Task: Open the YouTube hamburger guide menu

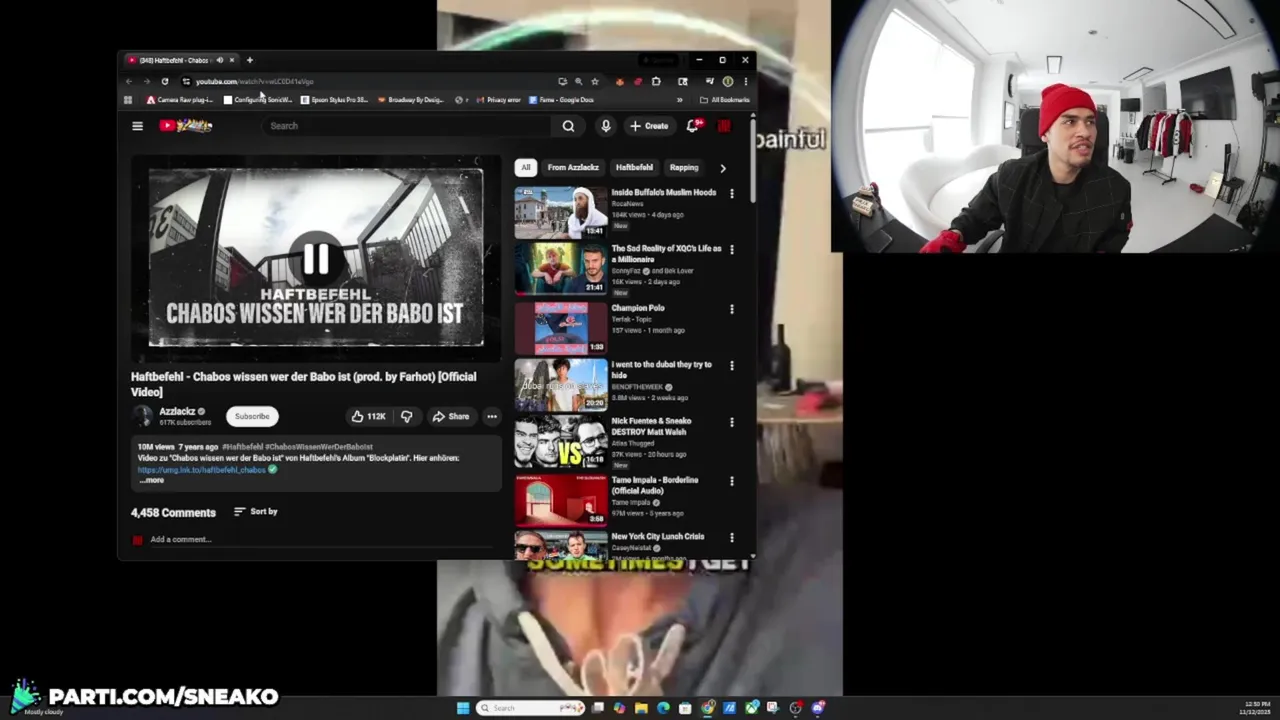Action: [x=137, y=126]
